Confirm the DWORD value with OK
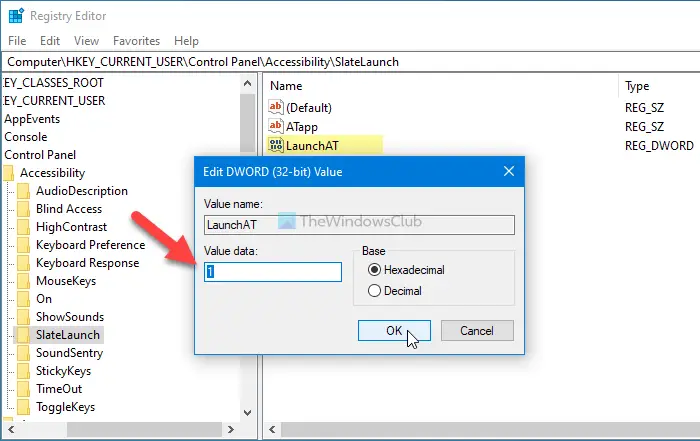 (394, 330)
